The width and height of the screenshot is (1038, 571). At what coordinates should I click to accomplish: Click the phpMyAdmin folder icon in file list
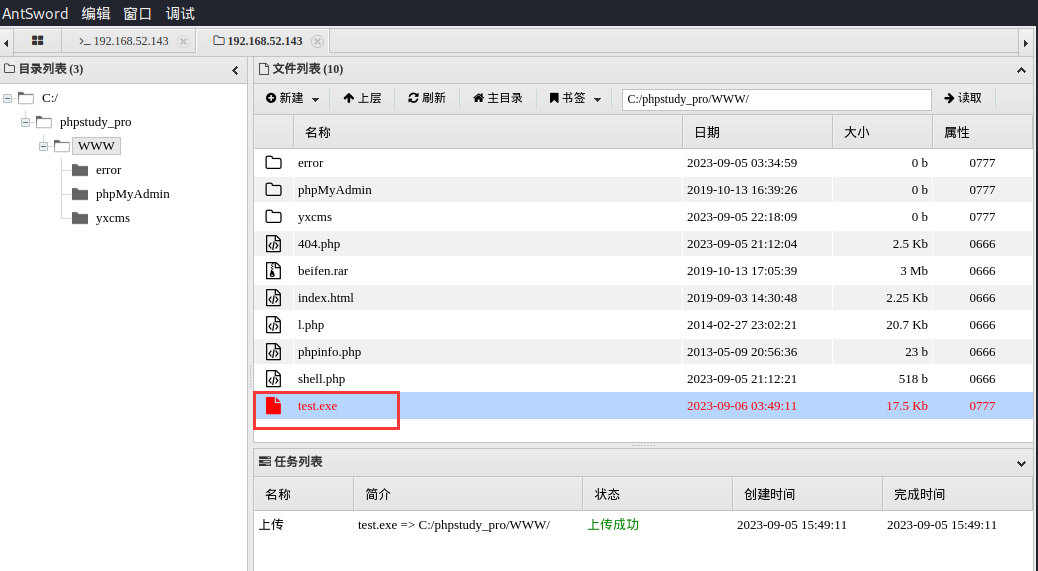click(273, 190)
